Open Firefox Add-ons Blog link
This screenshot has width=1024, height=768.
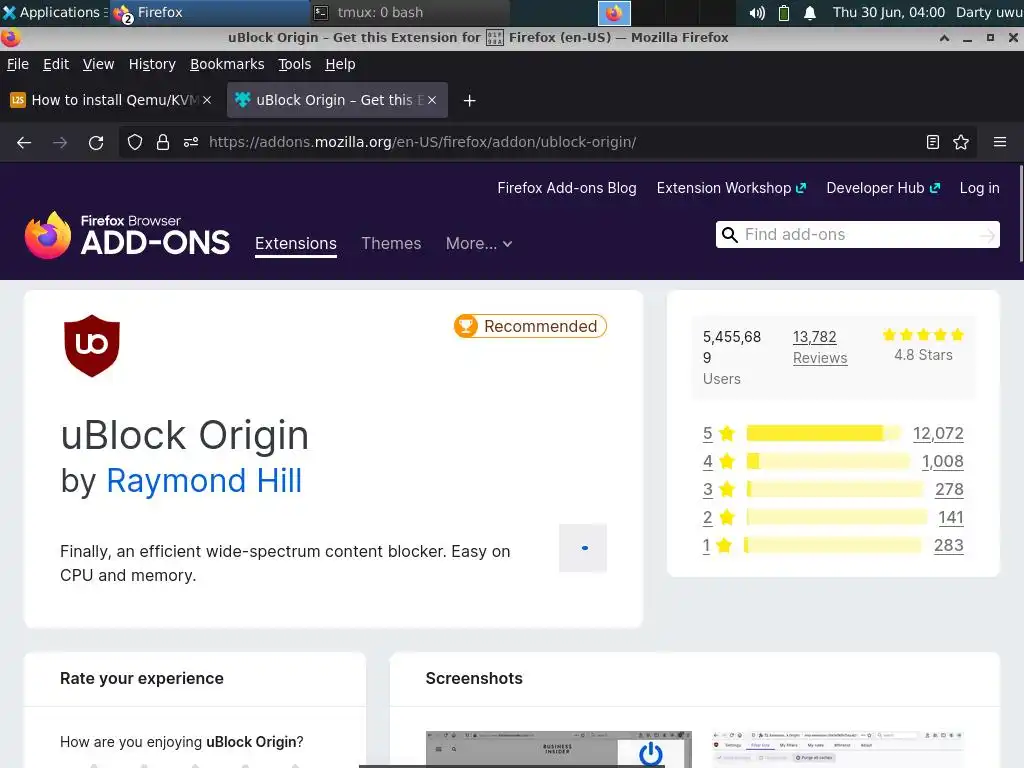(x=567, y=188)
